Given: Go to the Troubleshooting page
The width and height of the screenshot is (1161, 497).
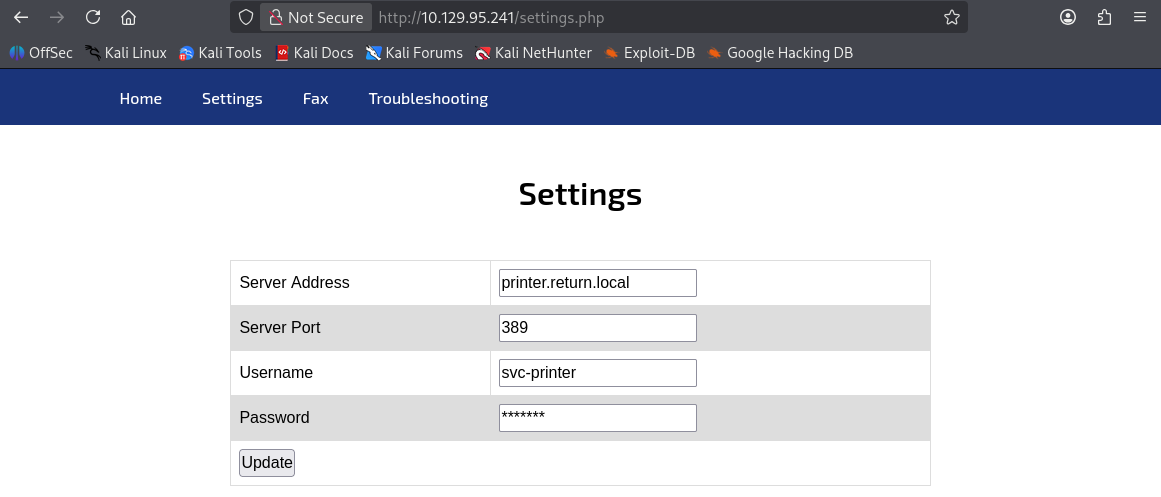Looking at the screenshot, I should [428, 98].
